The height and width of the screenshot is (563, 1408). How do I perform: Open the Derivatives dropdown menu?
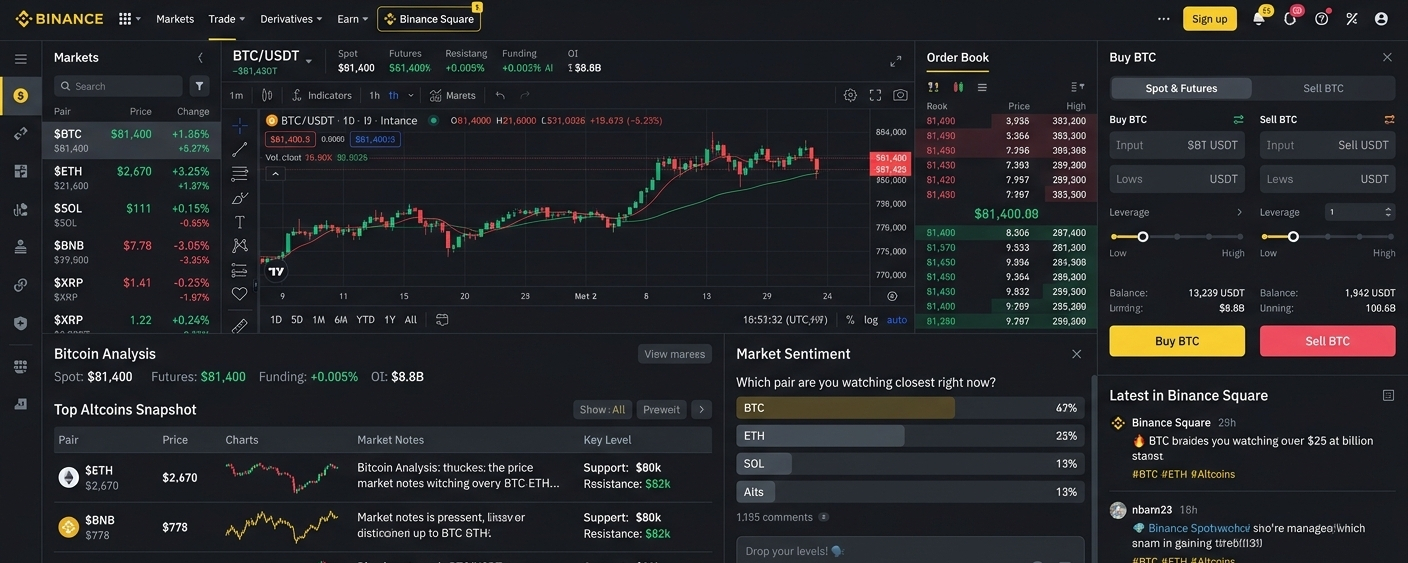291,19
